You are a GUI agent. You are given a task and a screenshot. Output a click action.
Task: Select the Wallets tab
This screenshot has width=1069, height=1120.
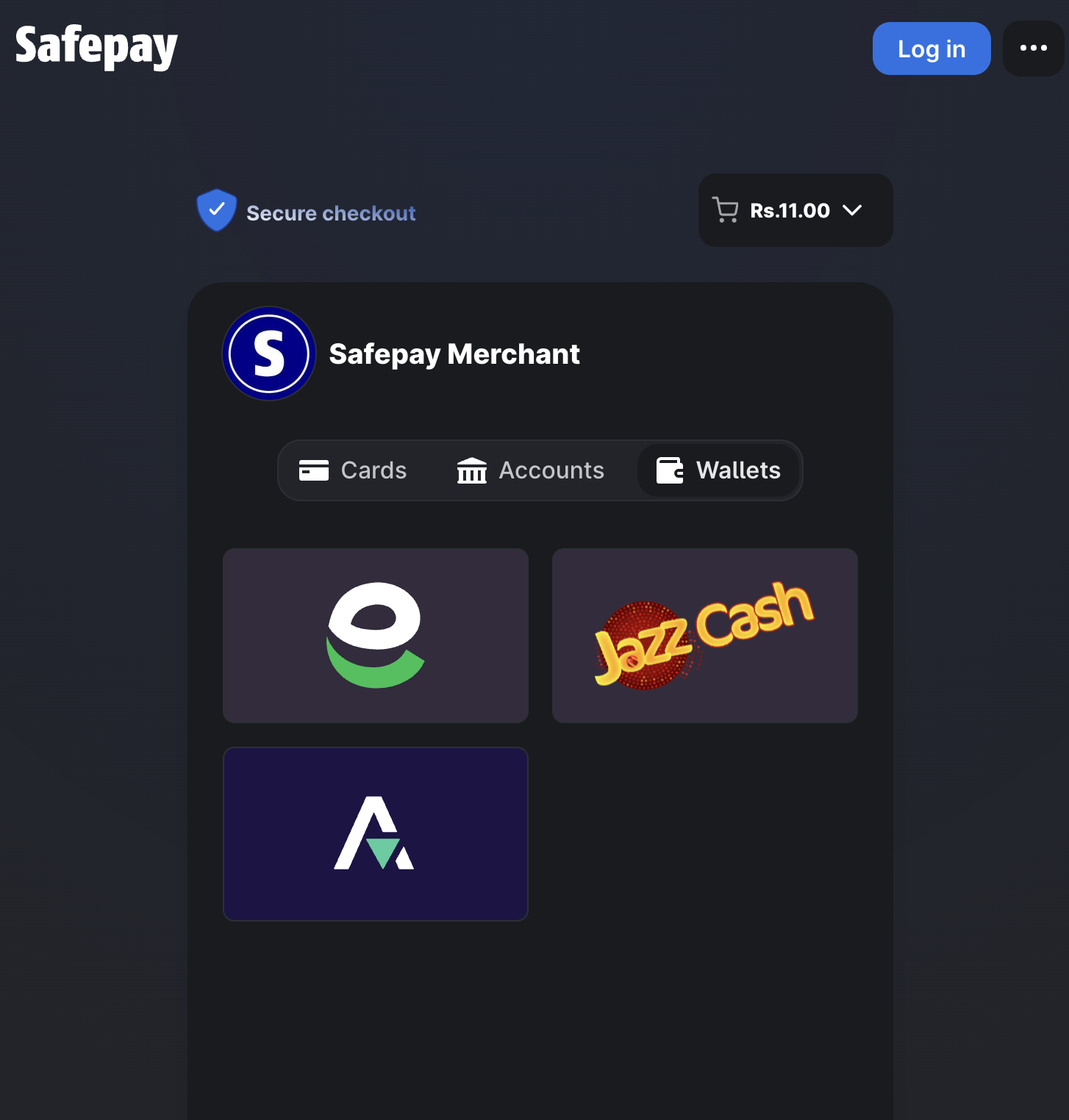[x=718, y=470]
